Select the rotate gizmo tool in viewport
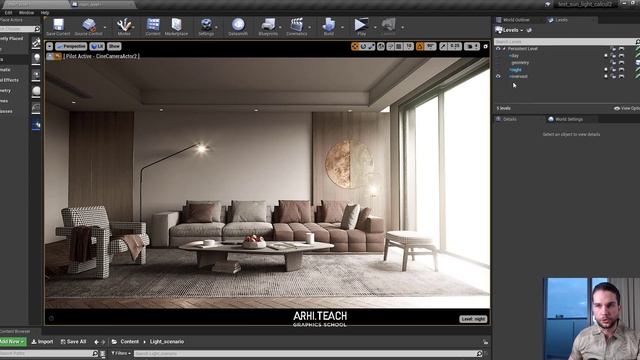 click(x=363, y=47)
